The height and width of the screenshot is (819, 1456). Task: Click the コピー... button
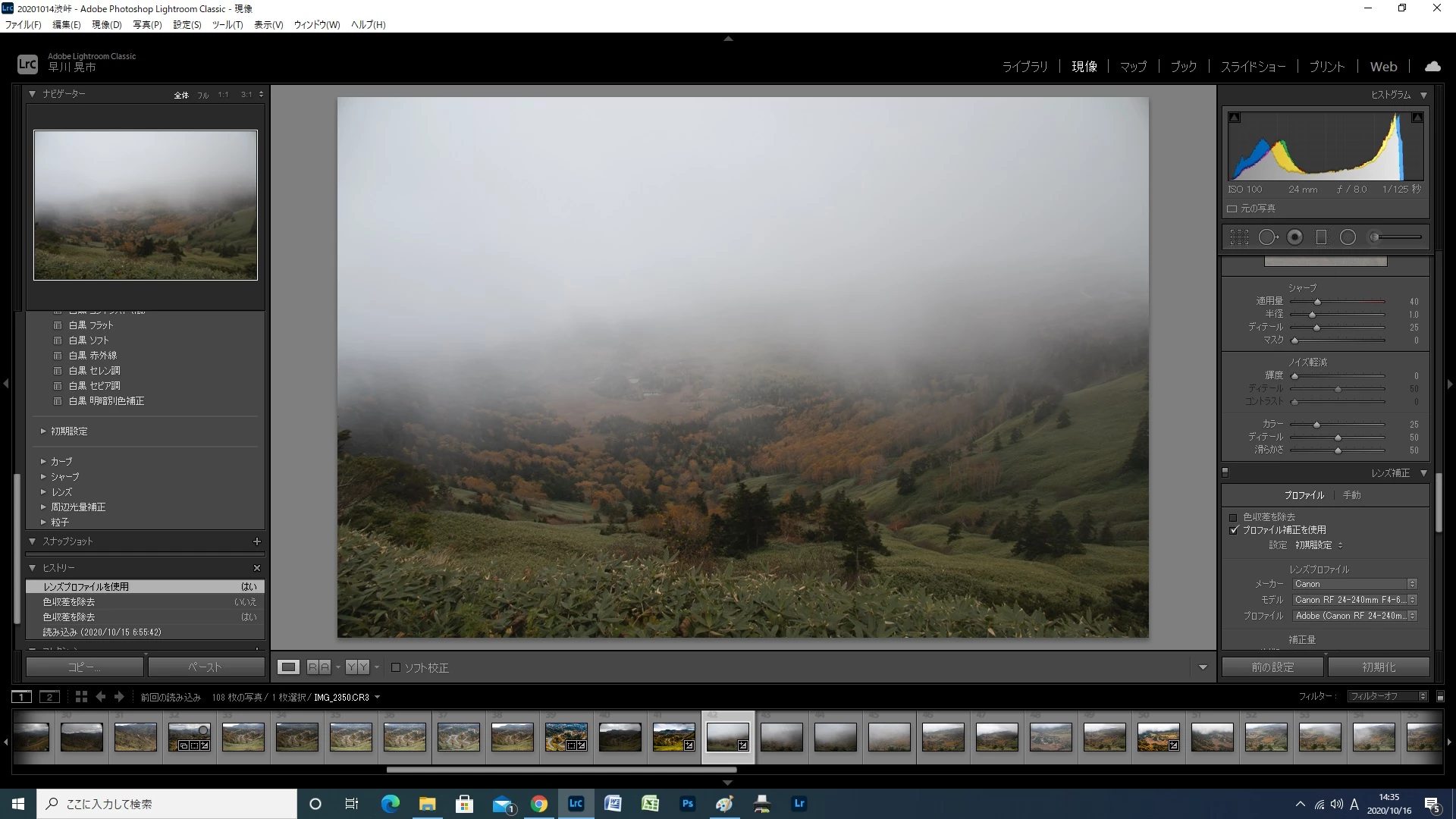point(84,667)
